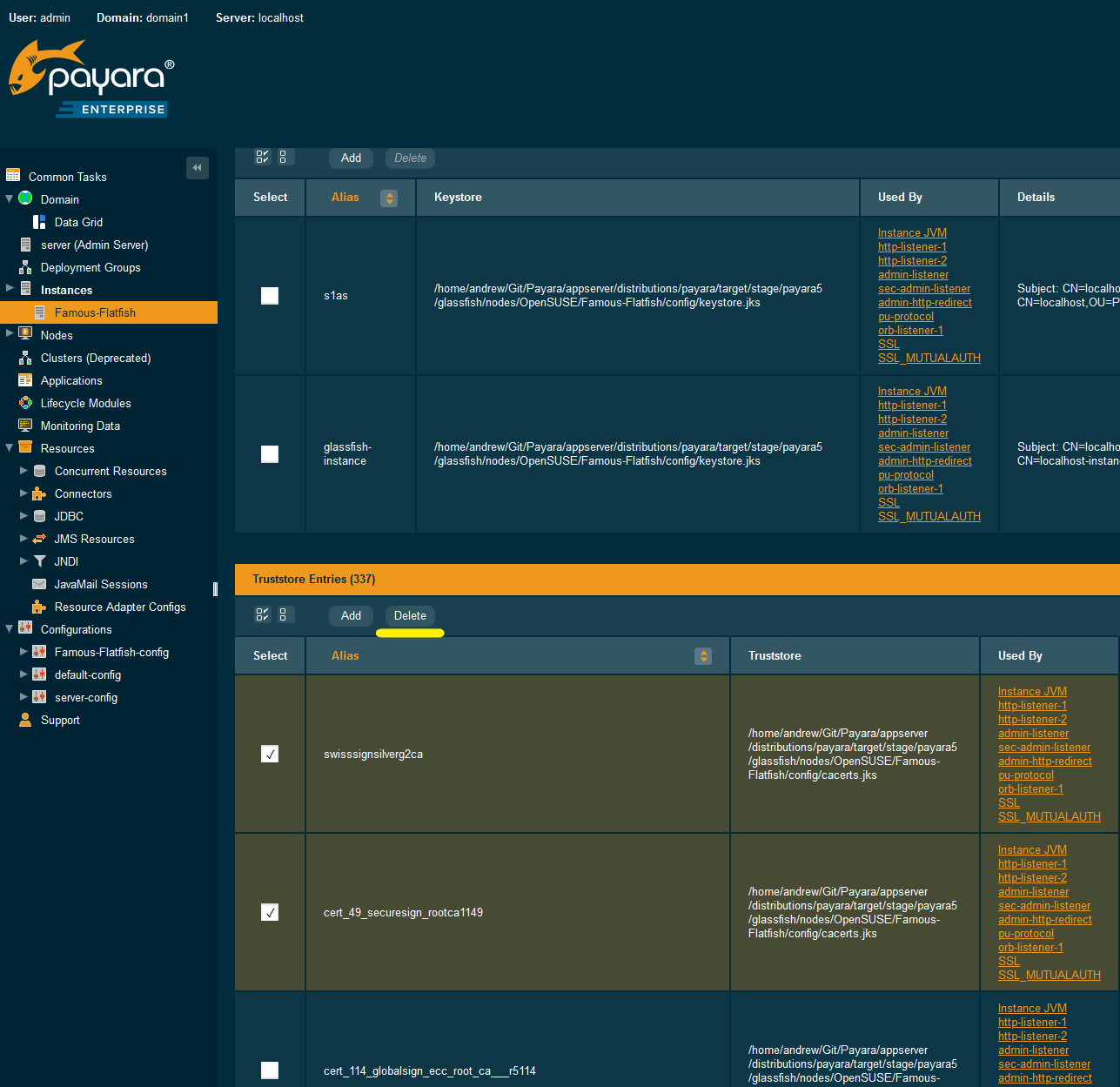Open the SSL_MUTUALAUTH link for s1as

pos(929,358)
